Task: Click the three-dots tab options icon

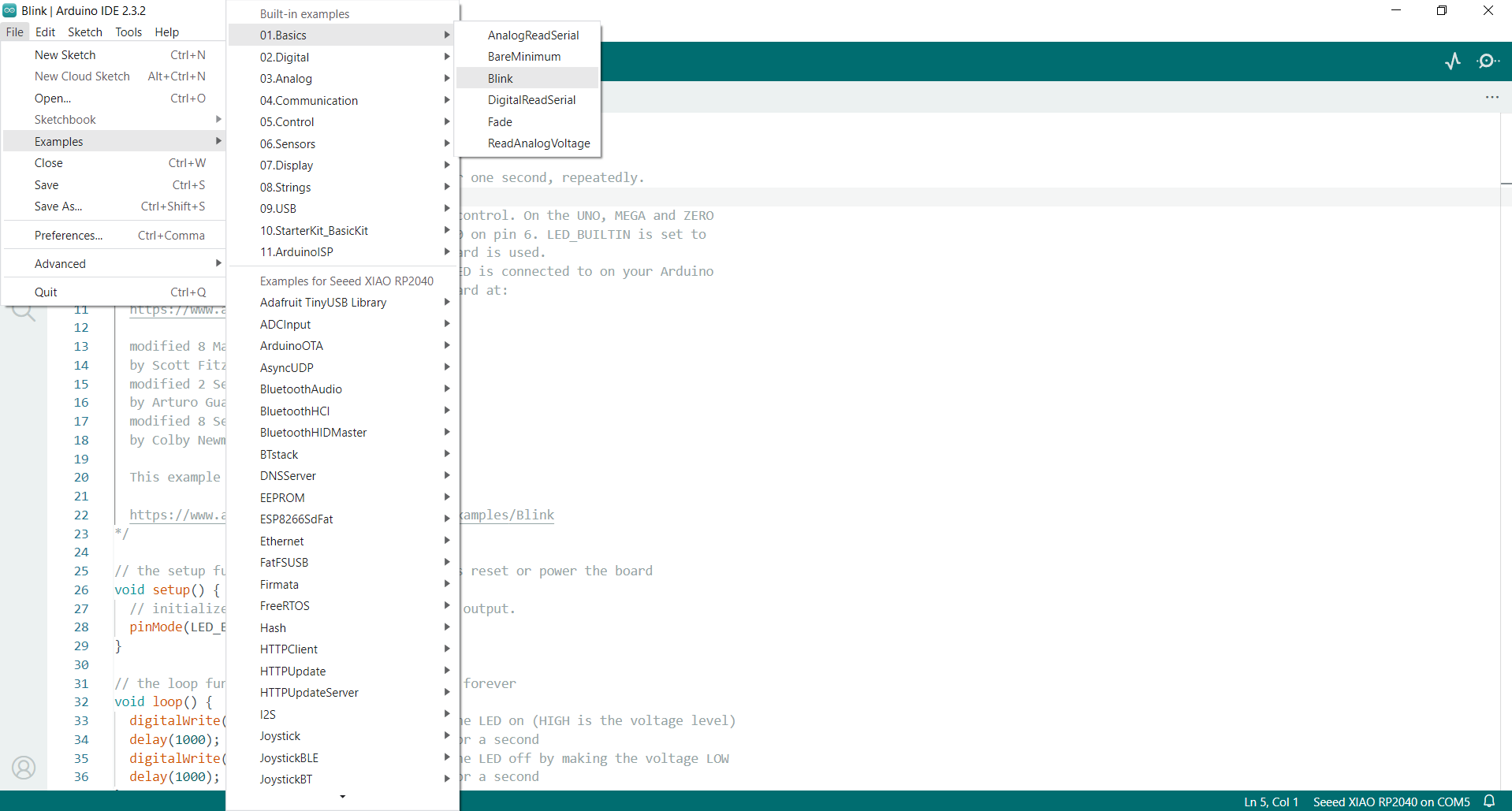Action: point(1492,97)
